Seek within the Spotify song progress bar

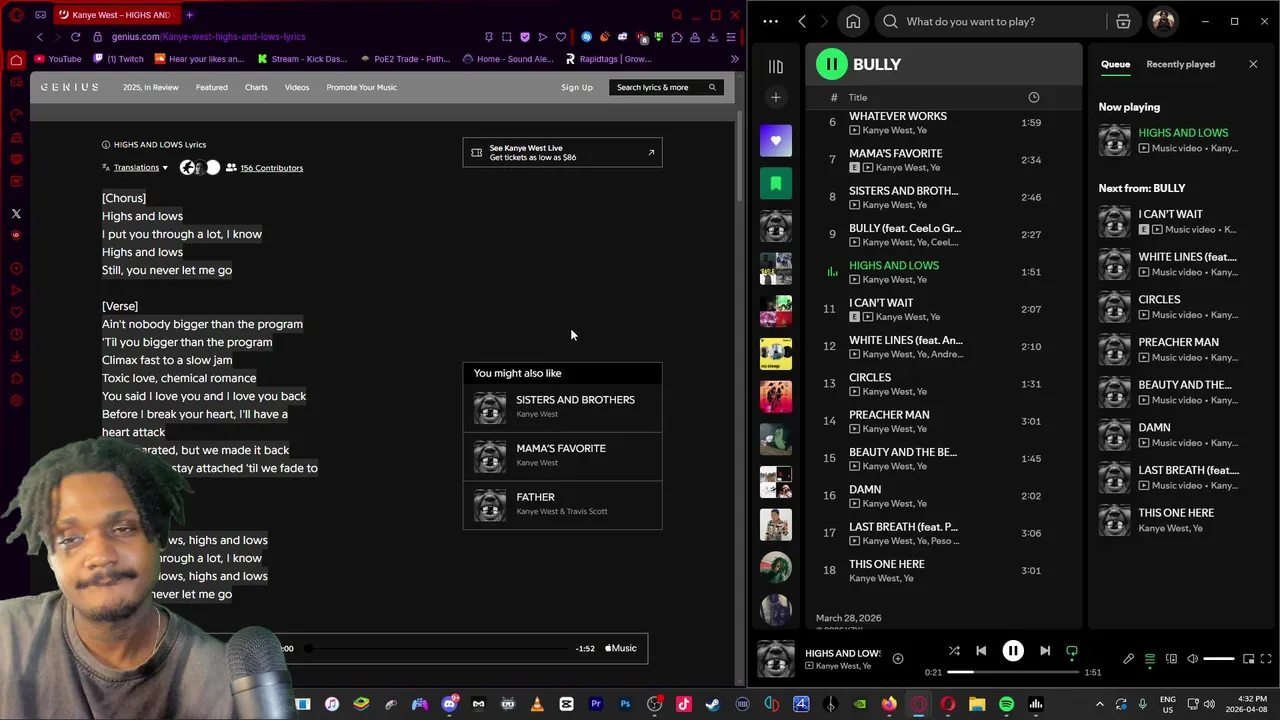[x=1012, y=673]
